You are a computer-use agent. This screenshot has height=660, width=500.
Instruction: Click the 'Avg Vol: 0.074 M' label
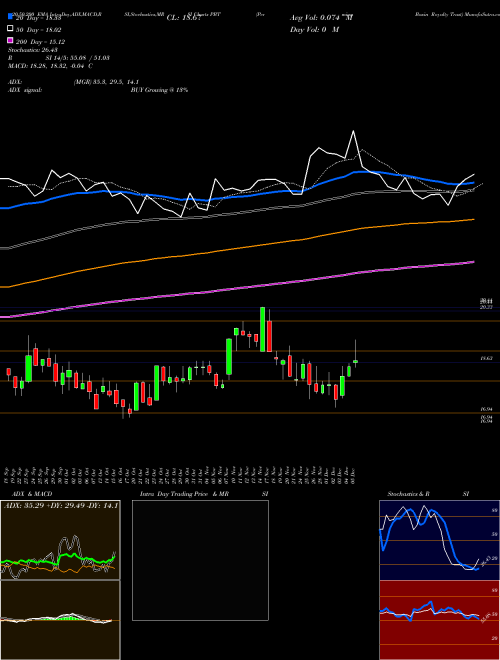pos(321,18)
